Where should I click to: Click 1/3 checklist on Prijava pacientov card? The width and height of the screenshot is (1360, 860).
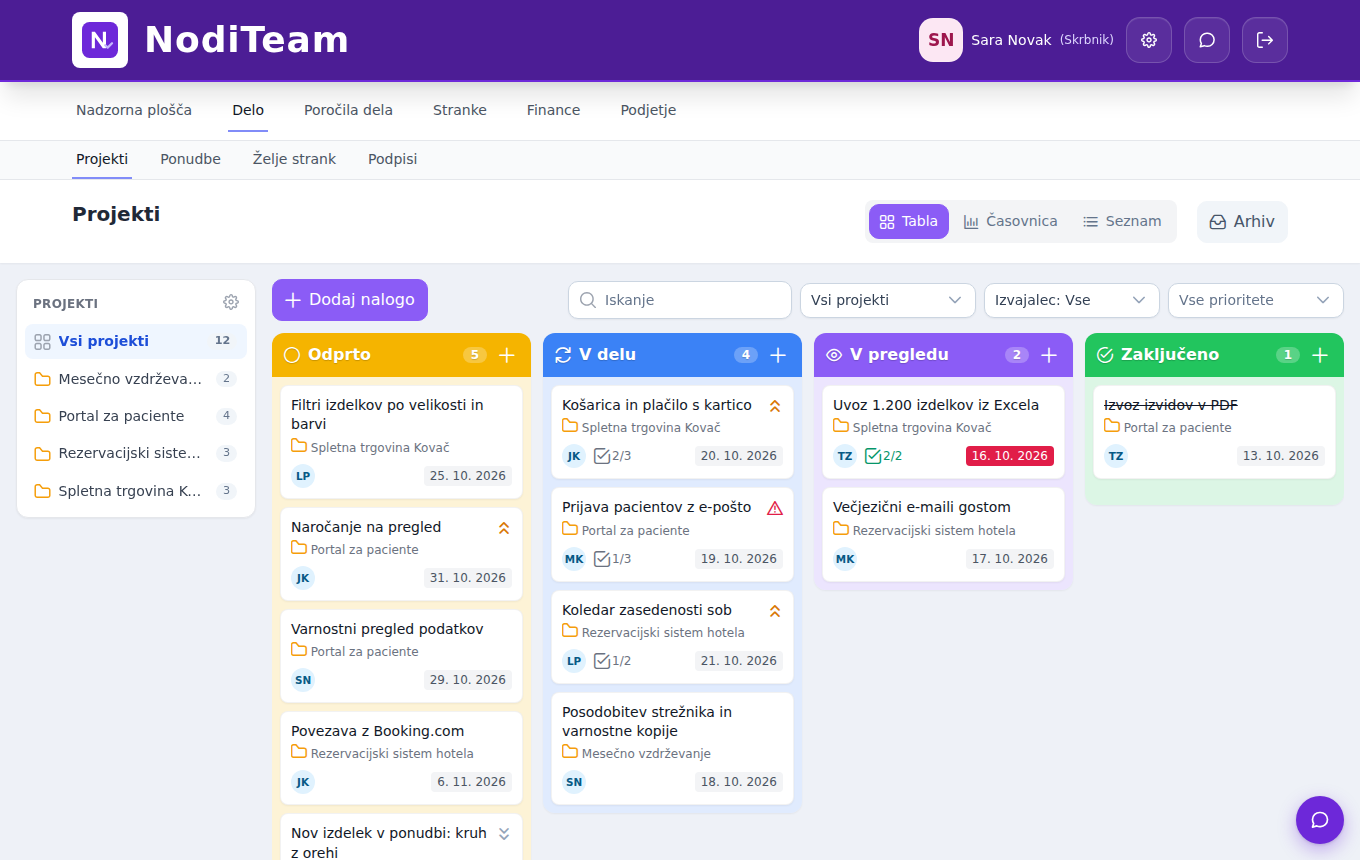coord(613,559)
